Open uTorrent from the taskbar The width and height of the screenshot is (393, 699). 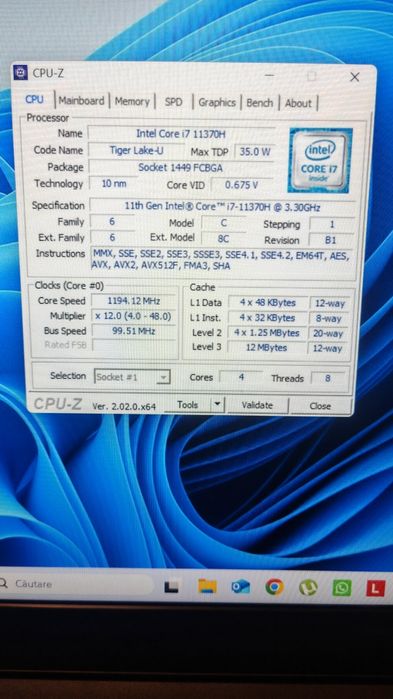point(308,588)
